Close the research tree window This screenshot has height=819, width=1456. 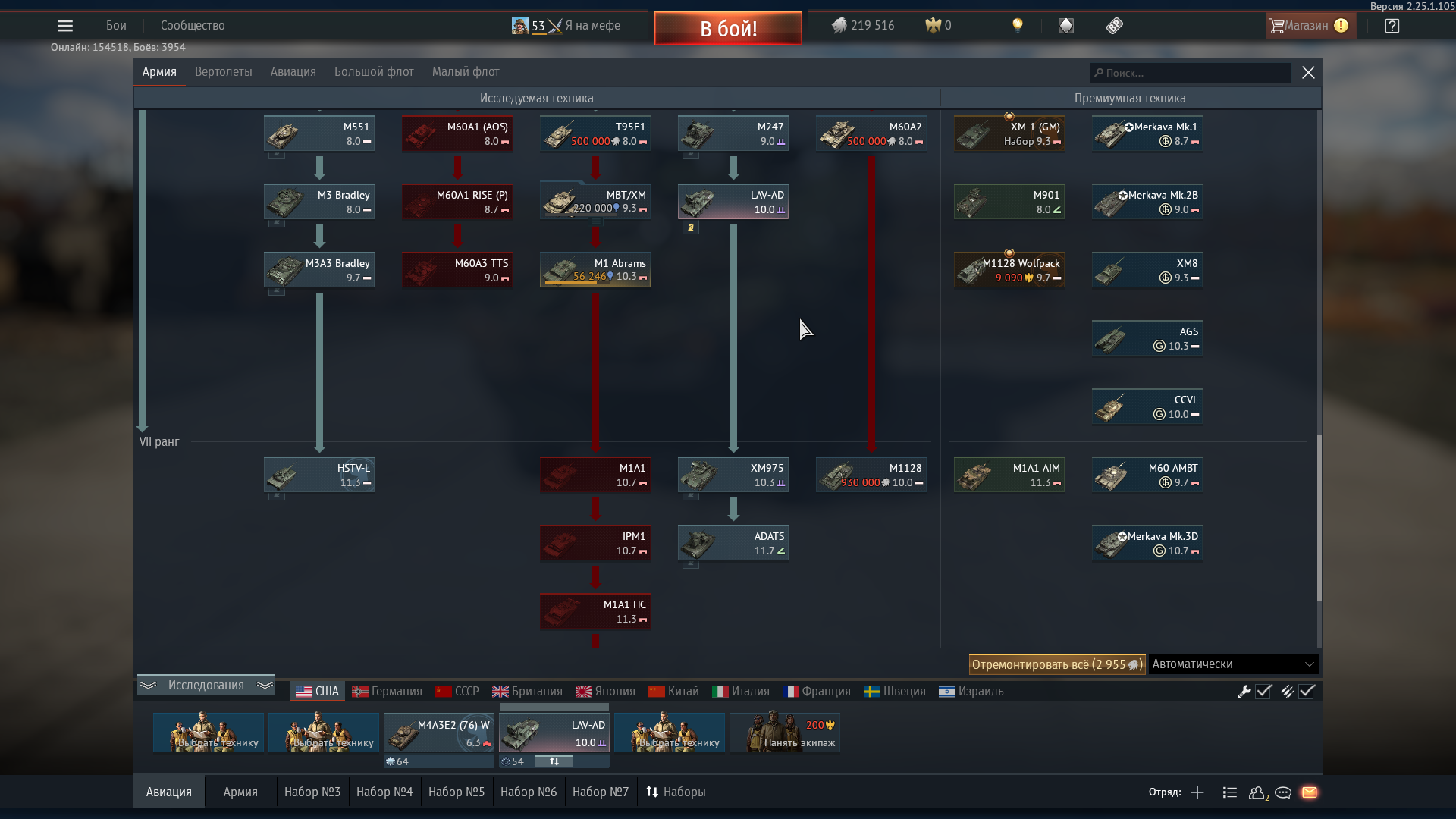(1308, 73)
